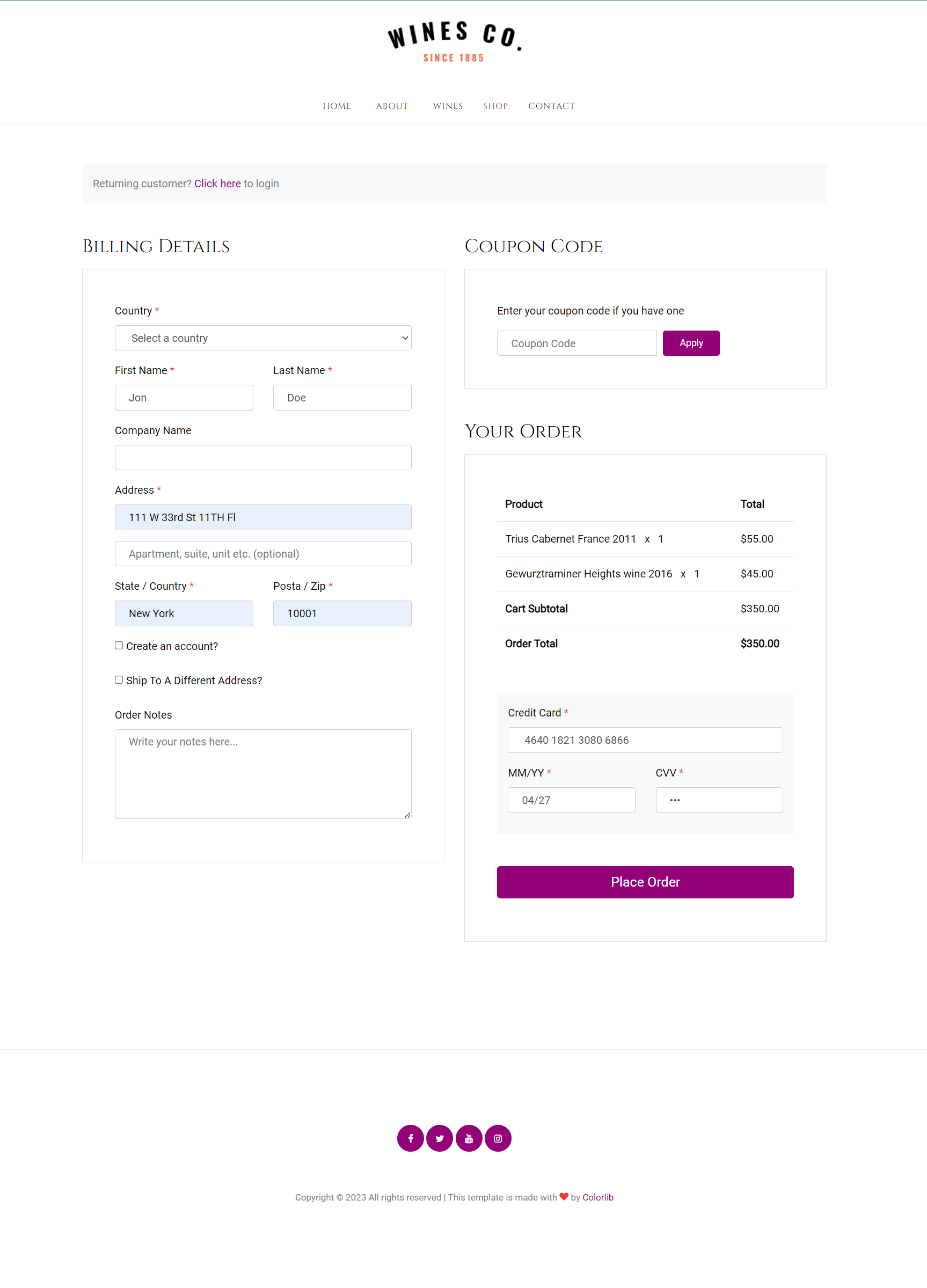Navigate to the HOME menu item
The width and height of the screenshot is (927, 1288).
point(337,106)
